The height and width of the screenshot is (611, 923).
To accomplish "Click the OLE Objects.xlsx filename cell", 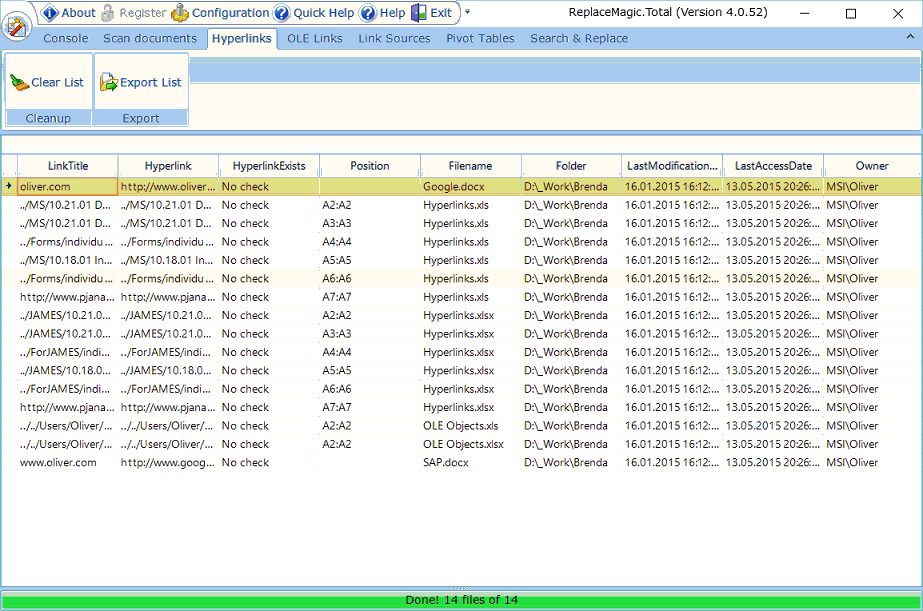I will [470, 444].
